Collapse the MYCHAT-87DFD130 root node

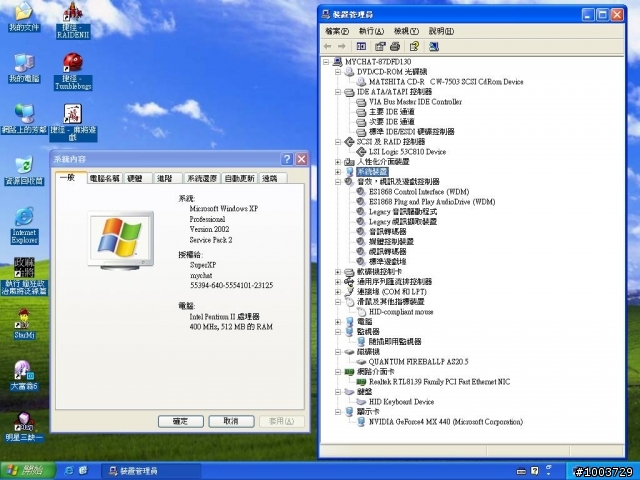pyautogui.click(x=326, y=62)
